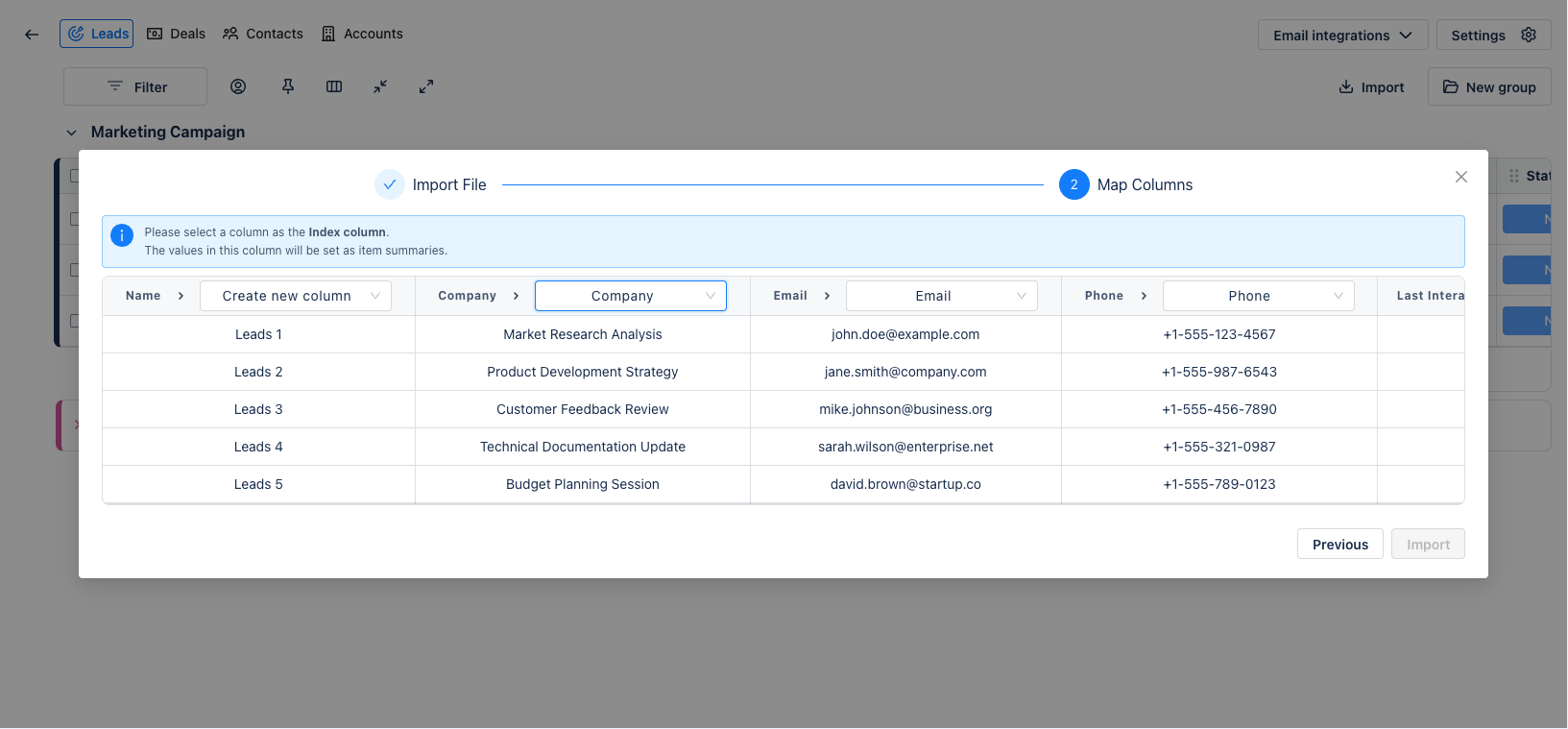Click the collapse arrows icon
Viewport: 1568px width, 729px height.
(x=380, y=86)
